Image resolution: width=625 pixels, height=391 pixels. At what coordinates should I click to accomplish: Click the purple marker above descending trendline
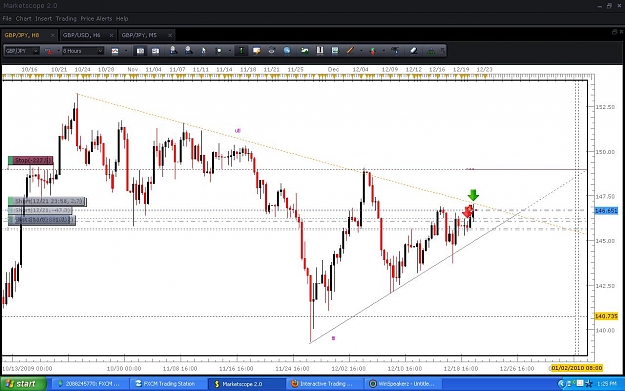coord(238,130)
